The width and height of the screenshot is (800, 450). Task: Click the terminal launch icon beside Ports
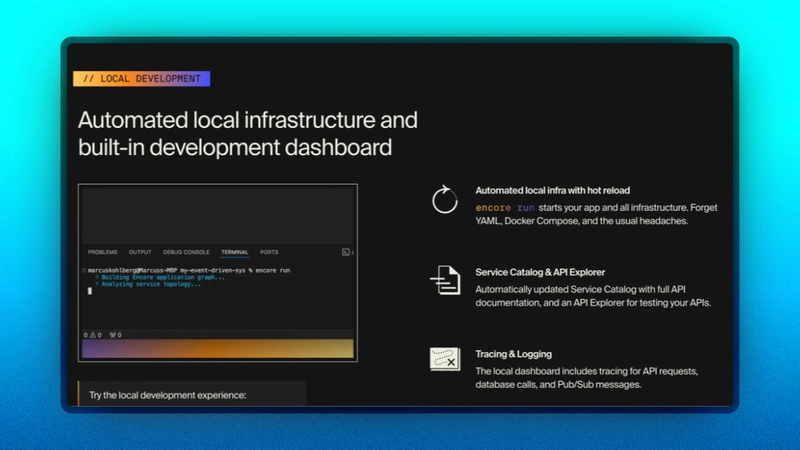pyautogui.click(x=346, y=252)
